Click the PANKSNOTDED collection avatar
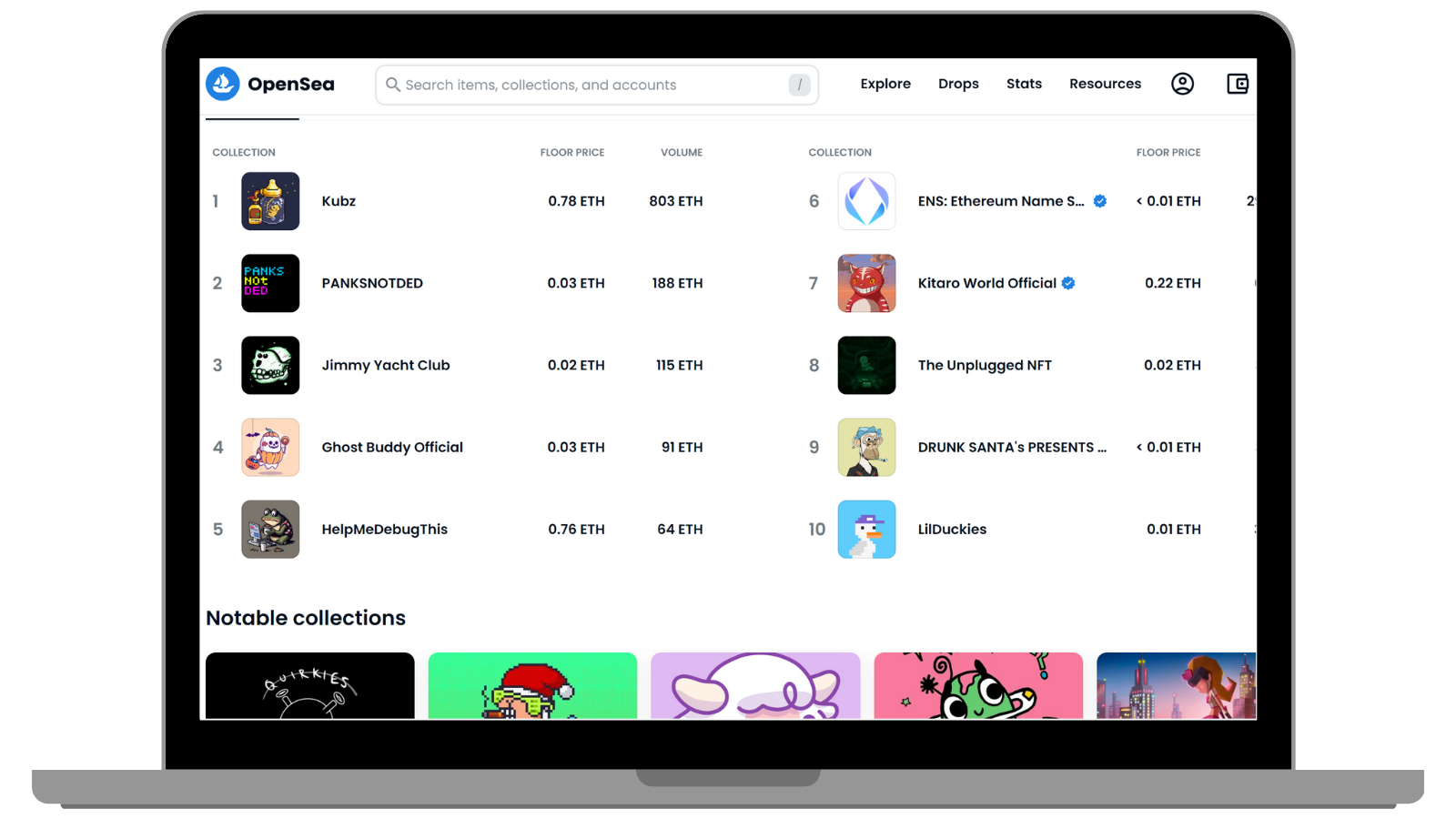The image size is (1456, 819). coord(270,283)
